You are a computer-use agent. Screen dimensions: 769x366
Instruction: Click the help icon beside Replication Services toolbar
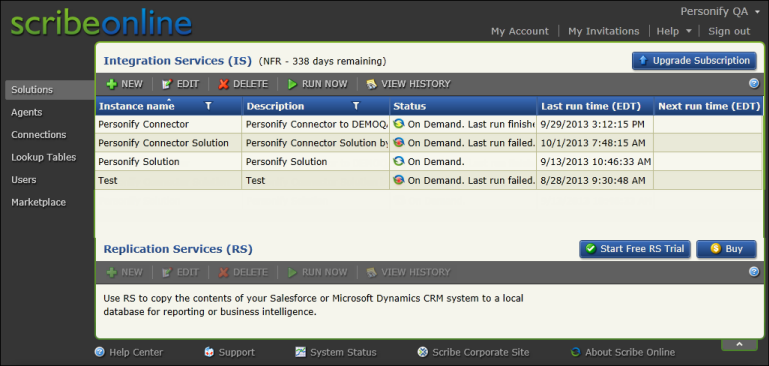pyautogui.click(x=754, y=272)
